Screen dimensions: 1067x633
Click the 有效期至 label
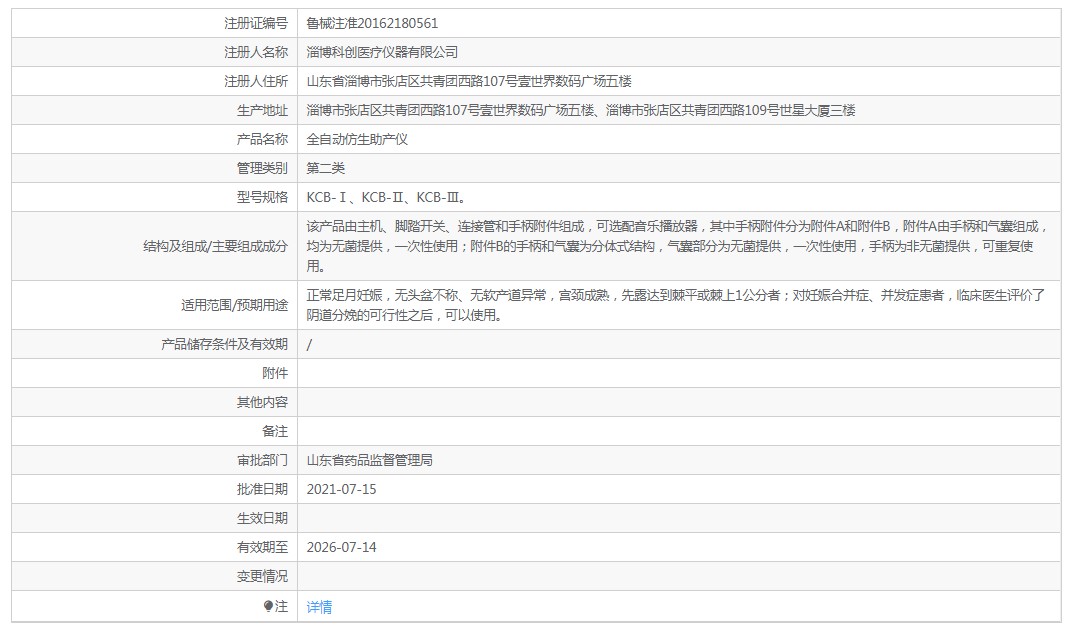(262, 547)
